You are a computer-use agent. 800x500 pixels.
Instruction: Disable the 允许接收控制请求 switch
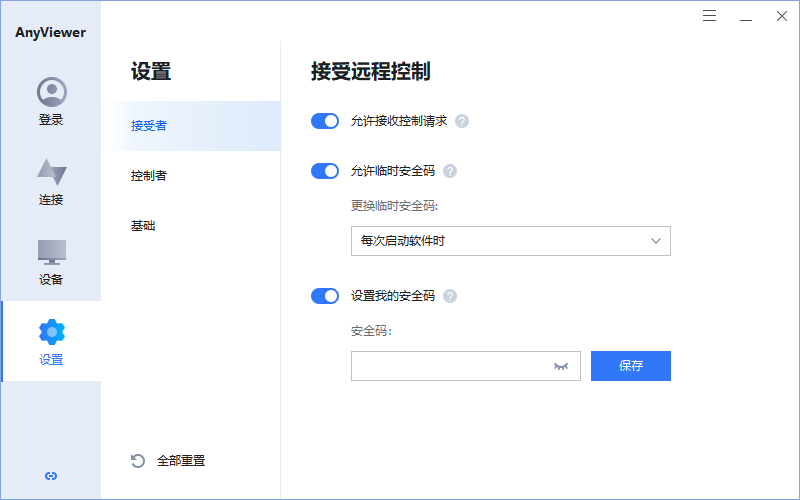click(326, 121)
